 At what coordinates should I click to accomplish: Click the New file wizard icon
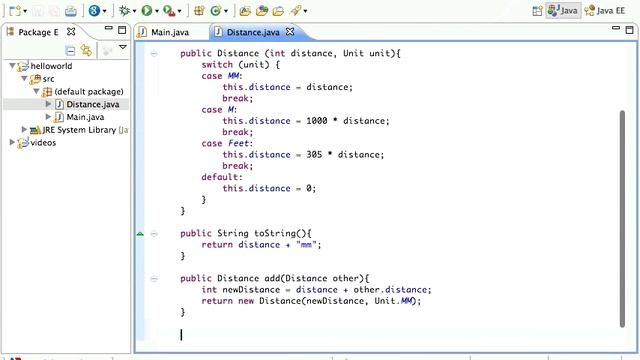(15, 10)
